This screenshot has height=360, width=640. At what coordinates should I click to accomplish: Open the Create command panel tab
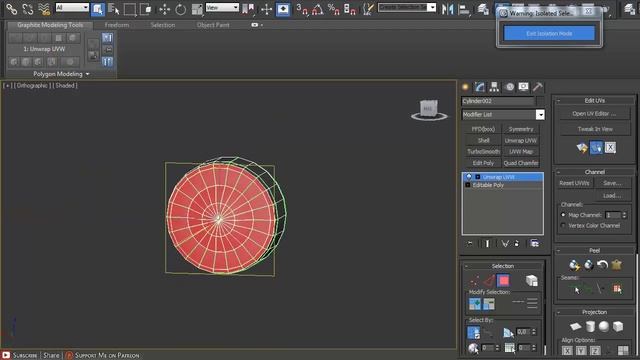click(x=465, y=87)
